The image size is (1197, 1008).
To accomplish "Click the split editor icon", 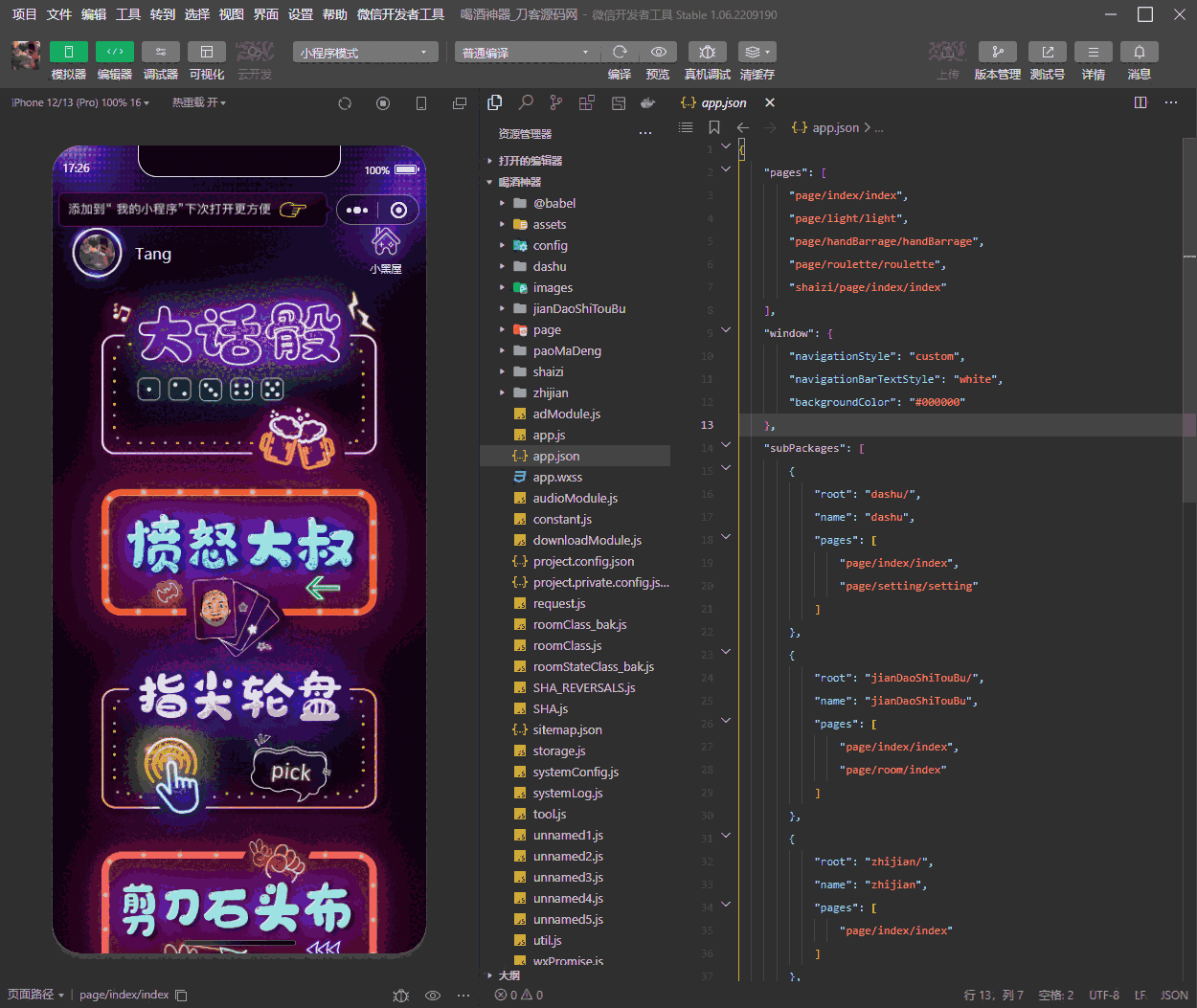I will point(1140,102).
